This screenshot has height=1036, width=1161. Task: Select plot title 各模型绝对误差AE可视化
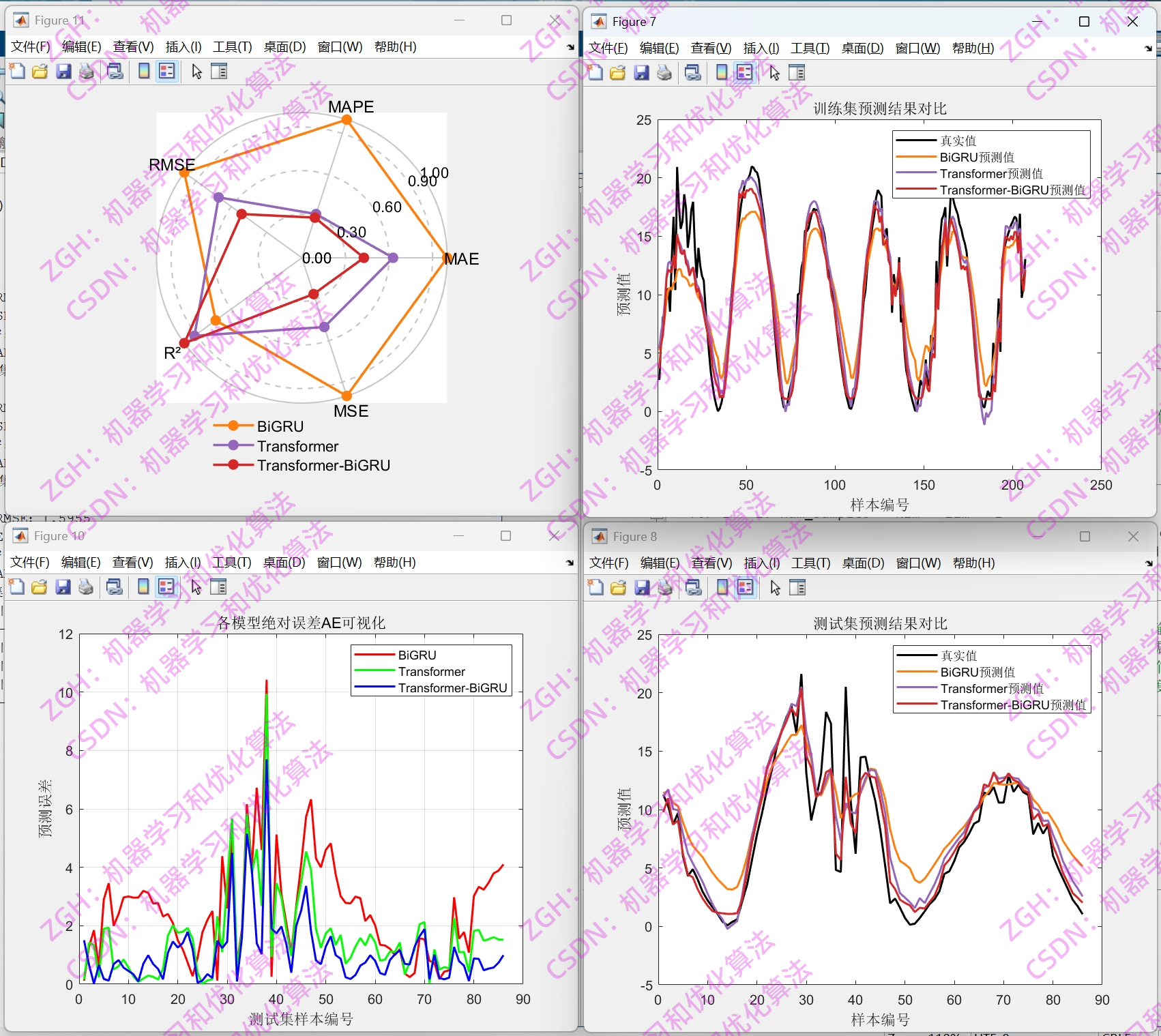pos(302,623)
